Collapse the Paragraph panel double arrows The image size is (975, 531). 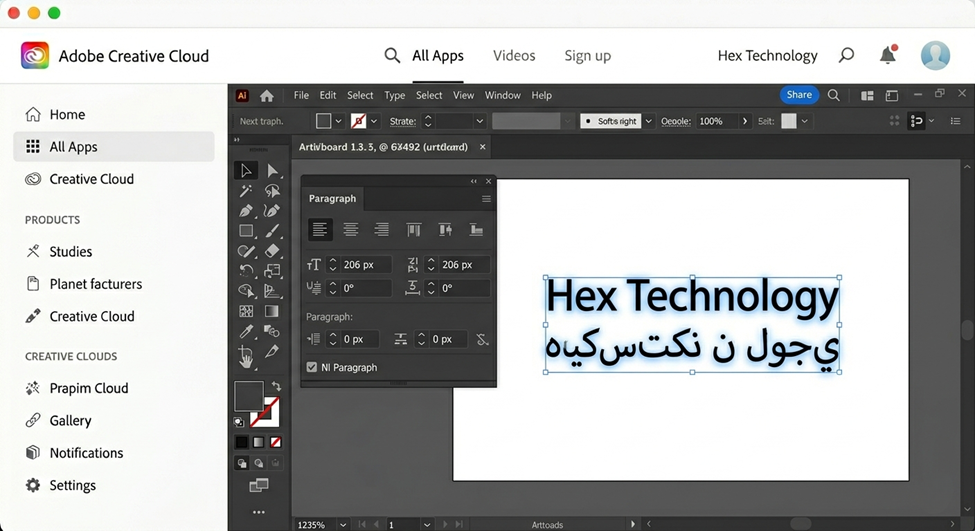[474, 181]
